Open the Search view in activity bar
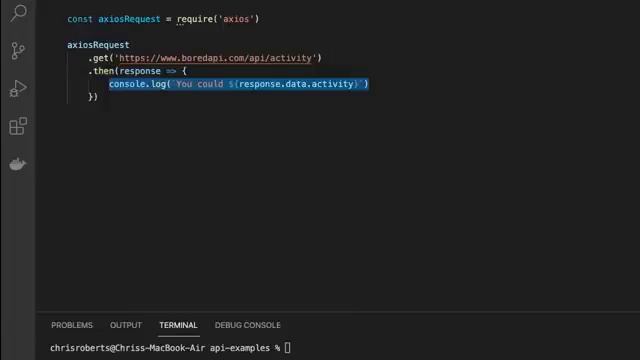Viewport: 640px width, 360px height. click(18, 13)
